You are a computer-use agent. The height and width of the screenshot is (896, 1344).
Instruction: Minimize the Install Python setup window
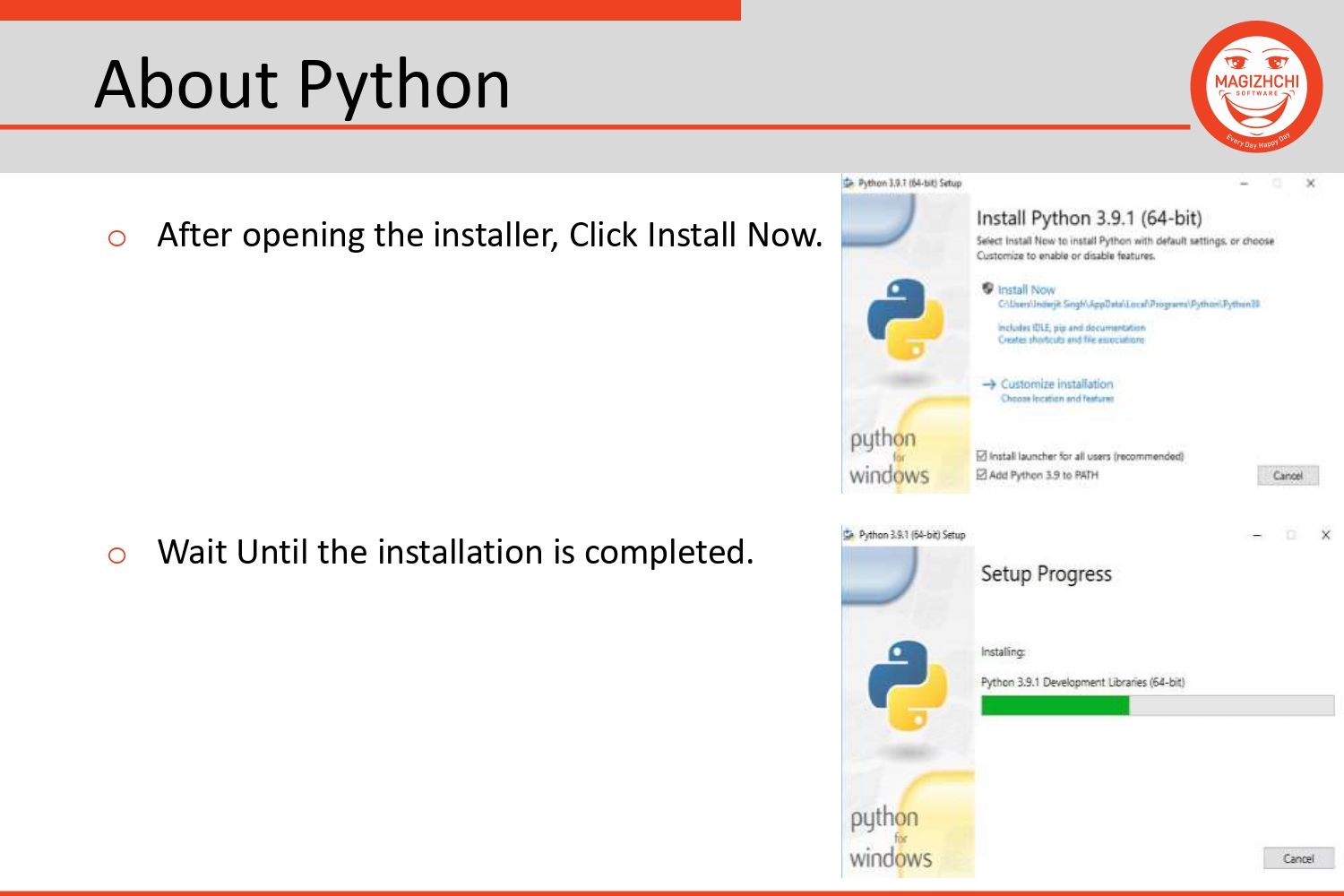point(1244,184)
